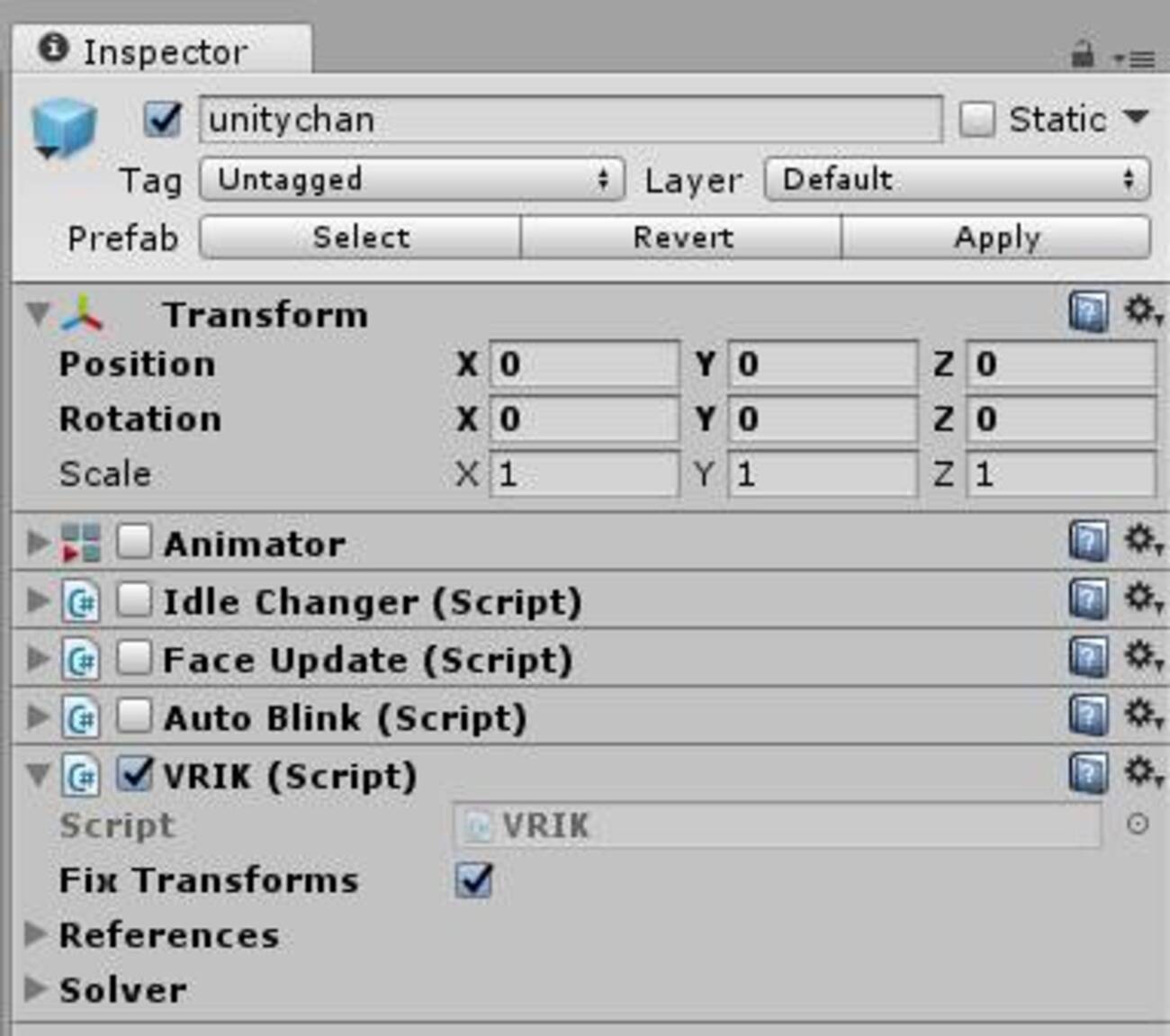
Task: Toggle the Fix Transforms checkbox
Action: coord(473,880)
